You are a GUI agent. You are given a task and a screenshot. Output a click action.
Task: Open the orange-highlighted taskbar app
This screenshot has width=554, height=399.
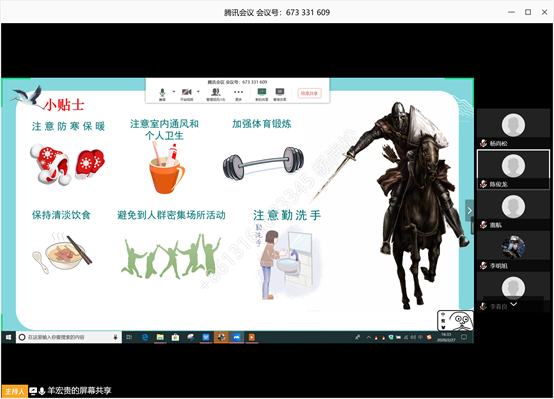[x=221, y=337]
